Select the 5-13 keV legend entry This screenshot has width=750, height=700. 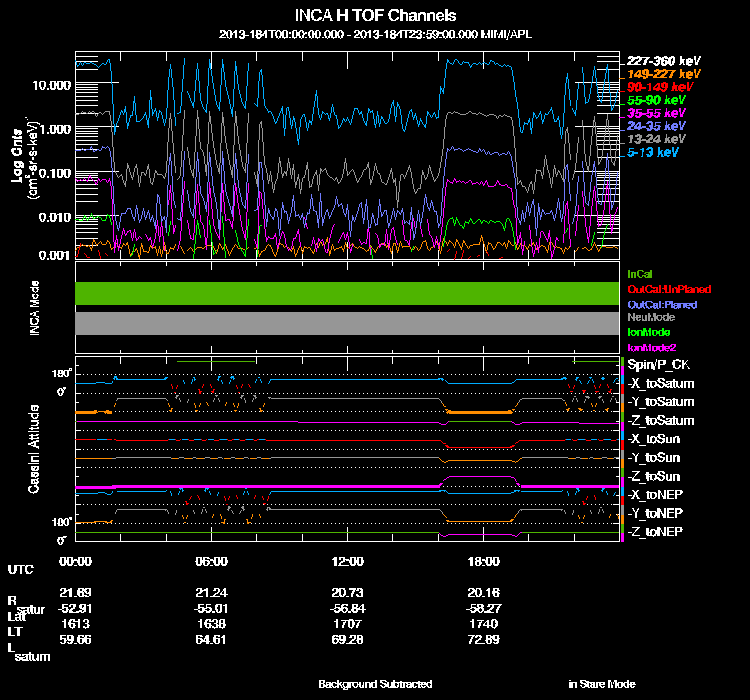pyautogui.click(x=654, y=152)
